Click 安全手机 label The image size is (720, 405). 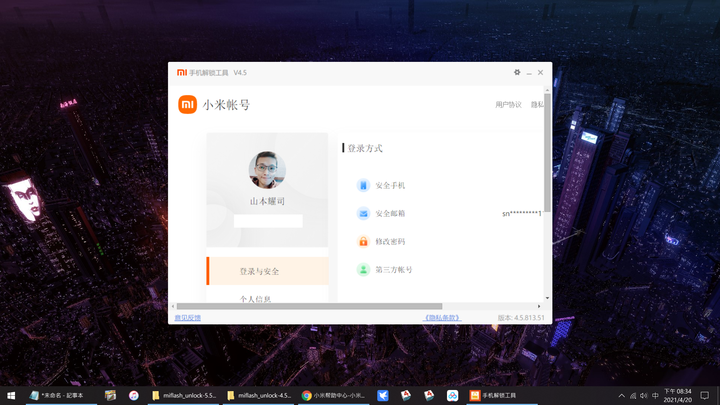point(390,186)
